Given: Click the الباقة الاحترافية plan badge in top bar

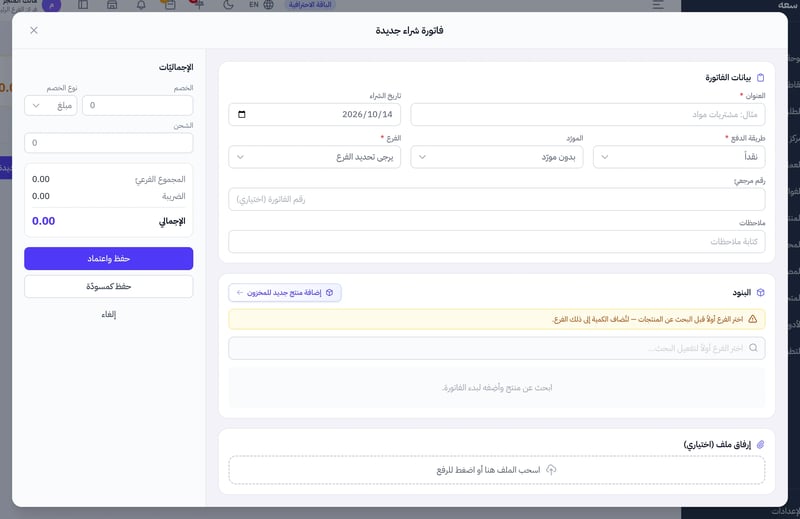Looking at the screenshot, I should pos(310,5).
